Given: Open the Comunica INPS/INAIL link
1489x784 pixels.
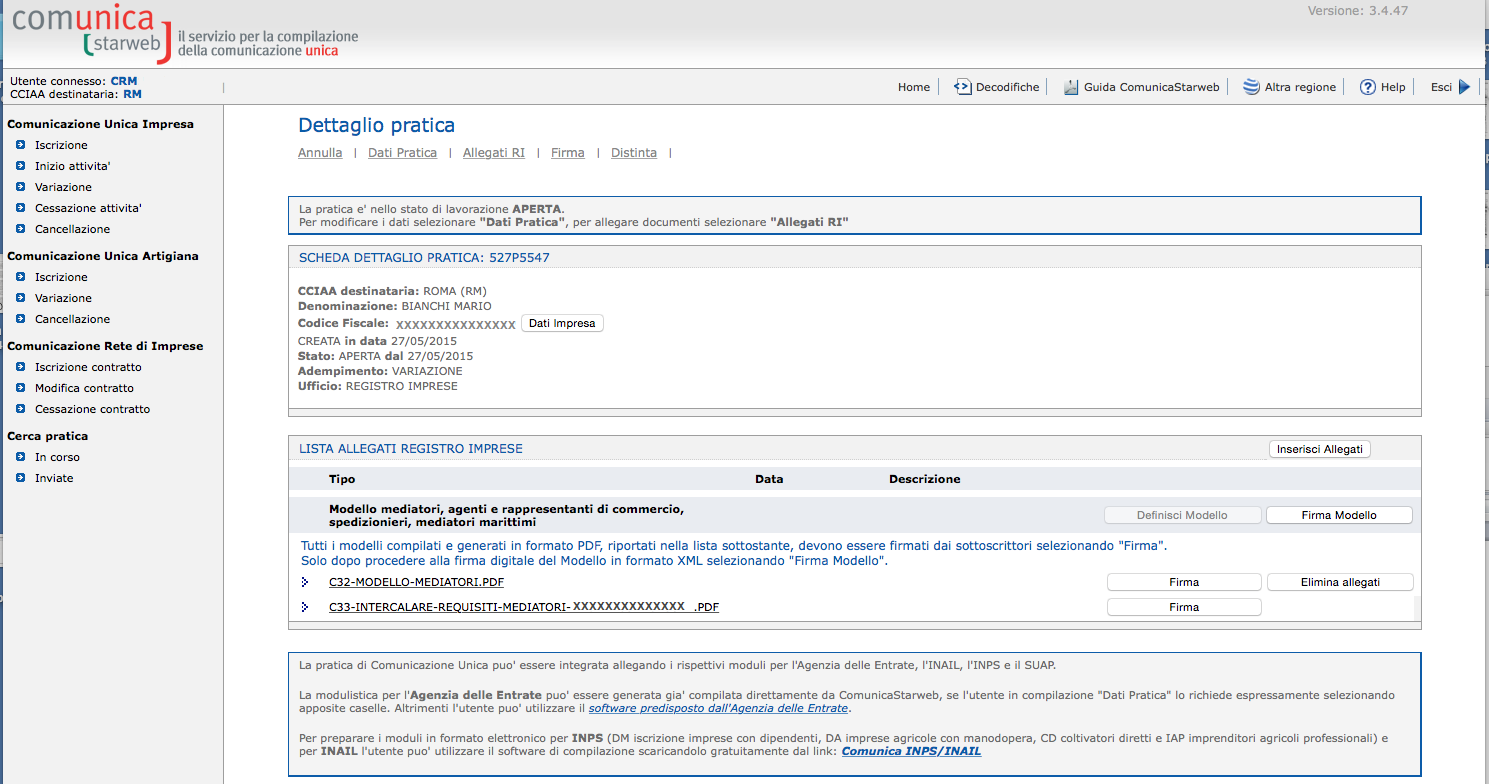Looking at the screenshot, I should click(x=911, y=751).
